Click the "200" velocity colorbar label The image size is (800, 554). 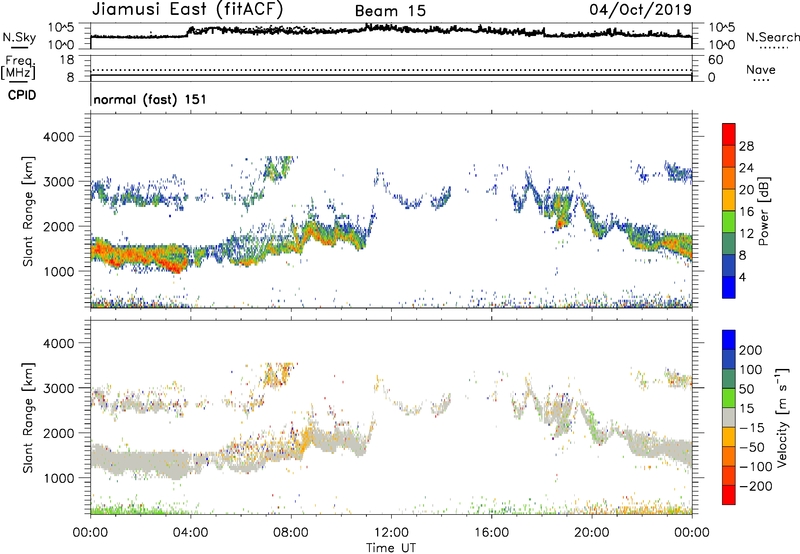tap(751, 350)
